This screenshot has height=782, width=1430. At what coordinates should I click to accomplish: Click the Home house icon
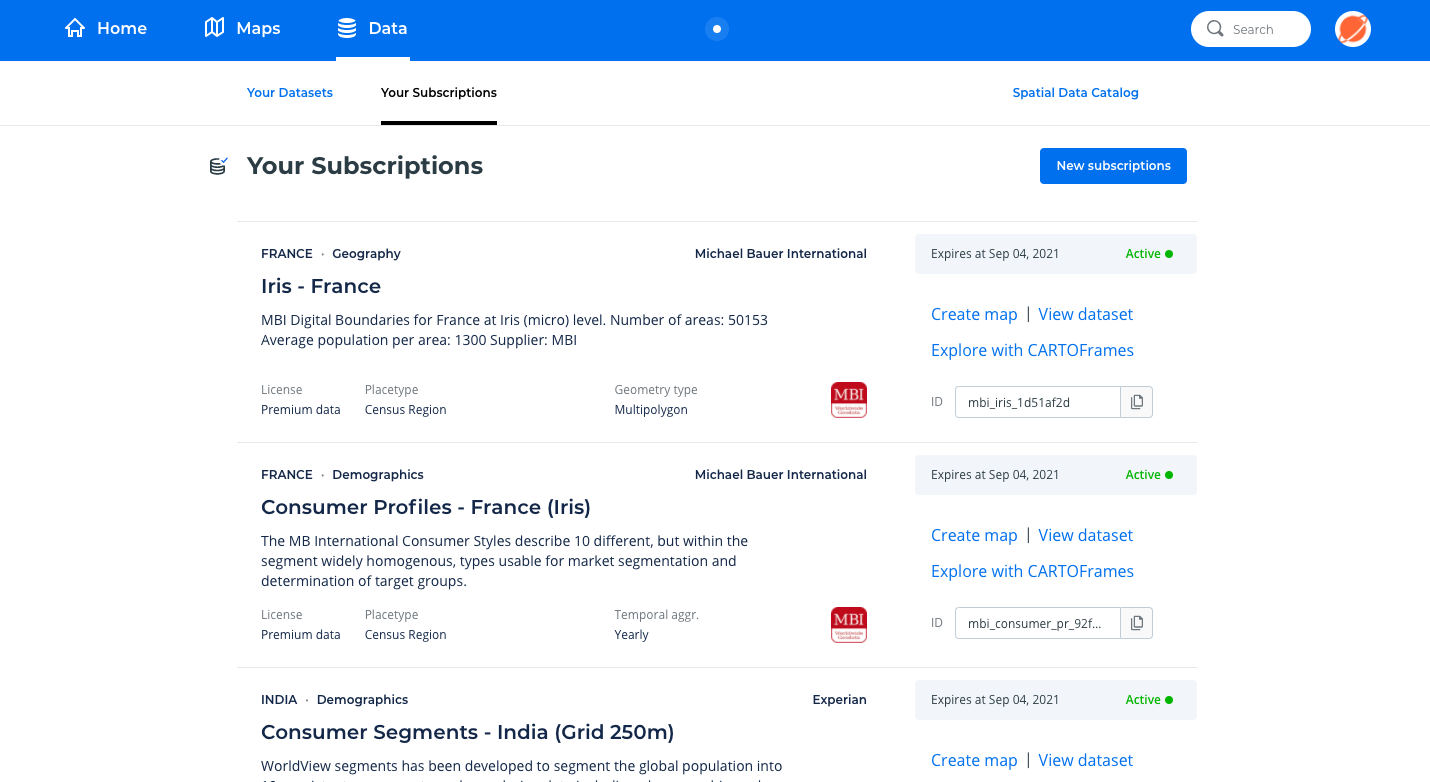click(75, 28)
